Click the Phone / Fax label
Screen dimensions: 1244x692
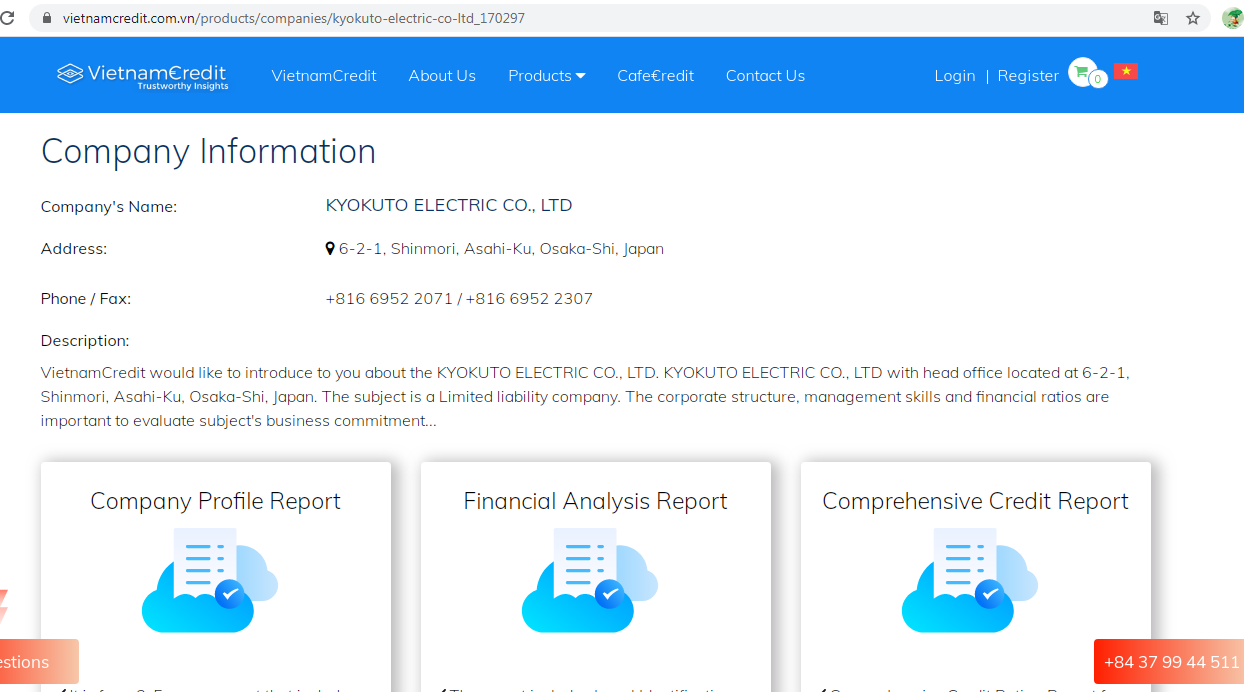pyautogui.click(x=86, y=299)
